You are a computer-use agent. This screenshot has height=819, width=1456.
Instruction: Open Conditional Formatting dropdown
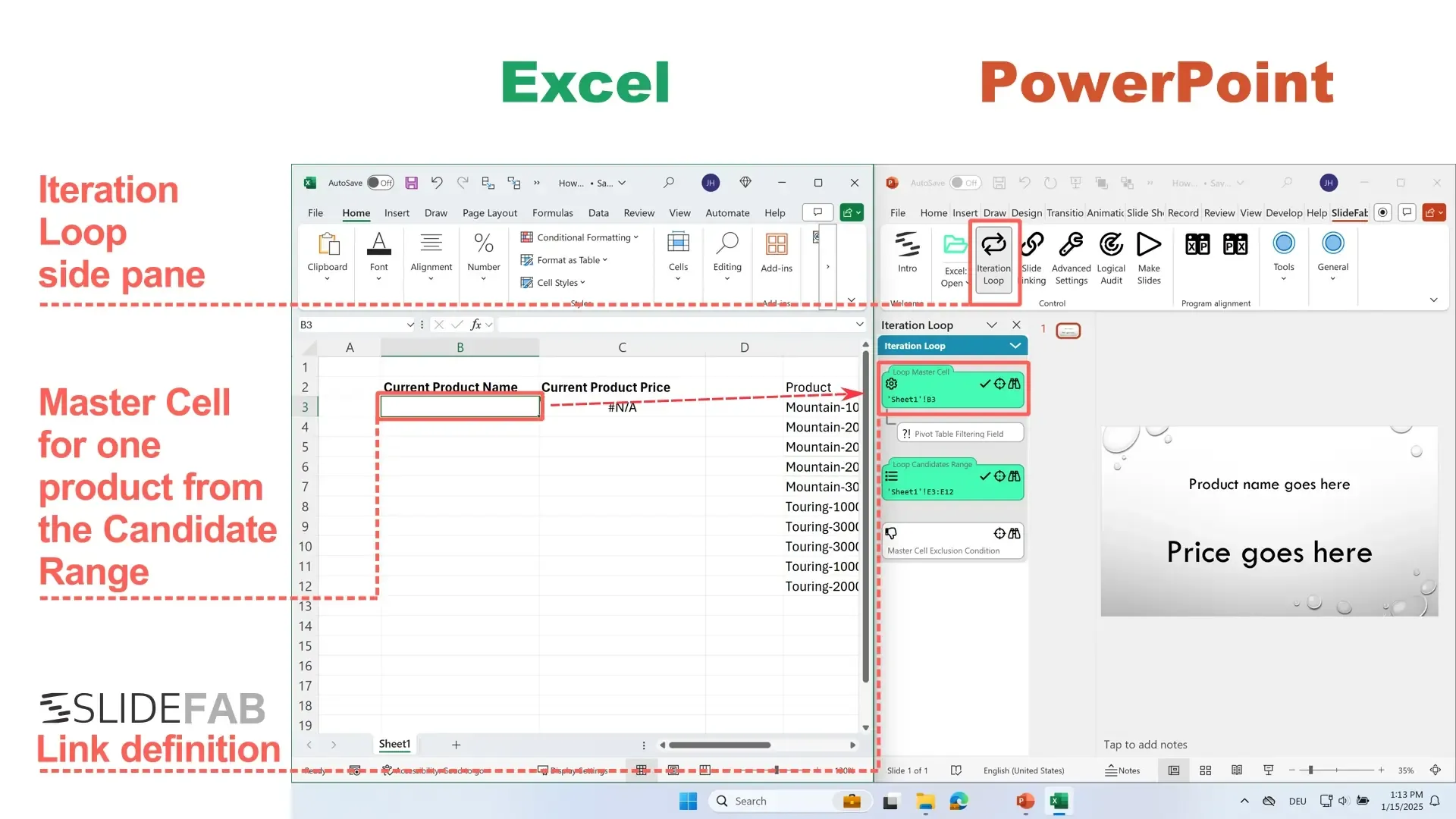579,237
